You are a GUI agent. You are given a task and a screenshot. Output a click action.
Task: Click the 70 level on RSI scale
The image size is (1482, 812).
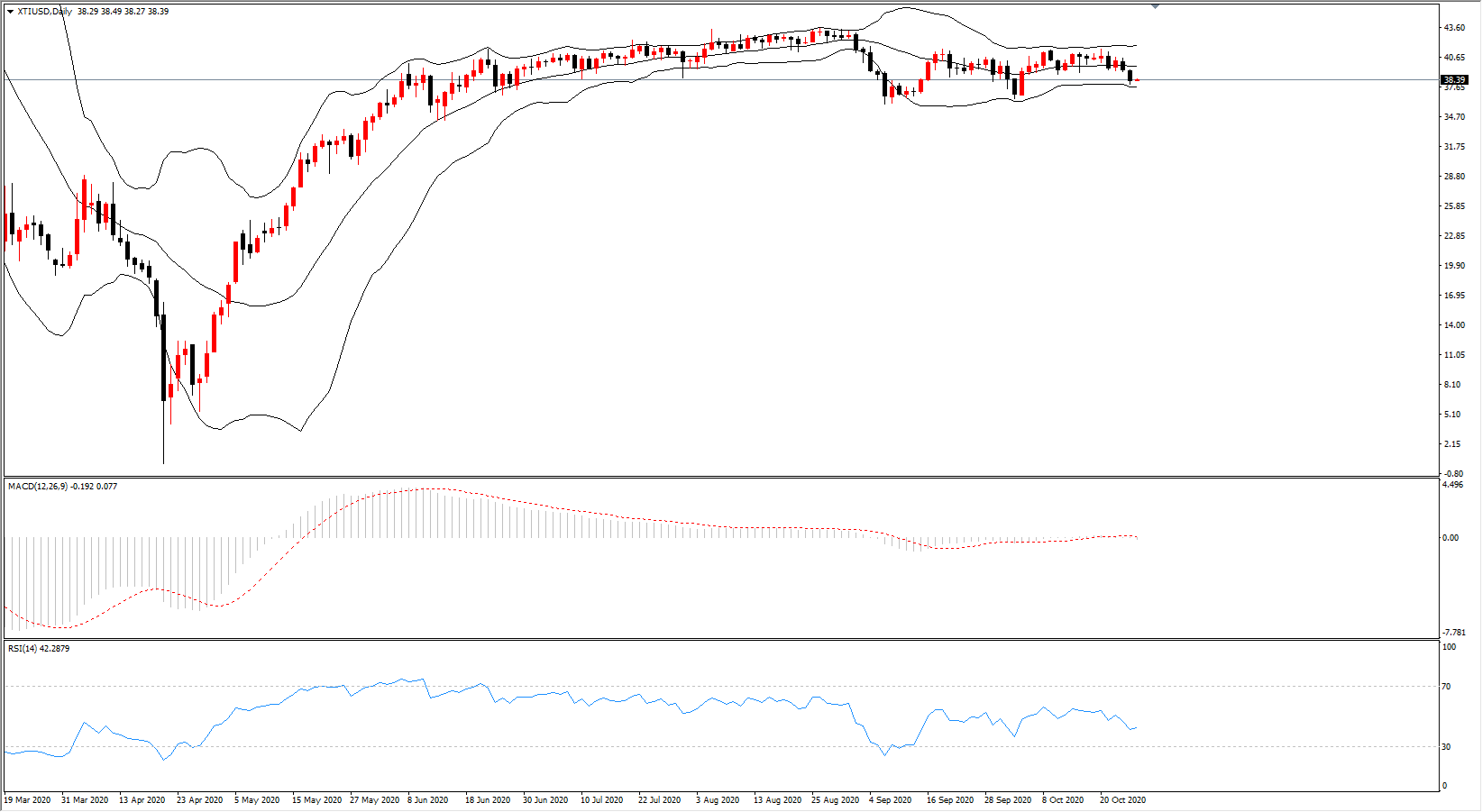pyautogui.click(x=1447, y=687)
